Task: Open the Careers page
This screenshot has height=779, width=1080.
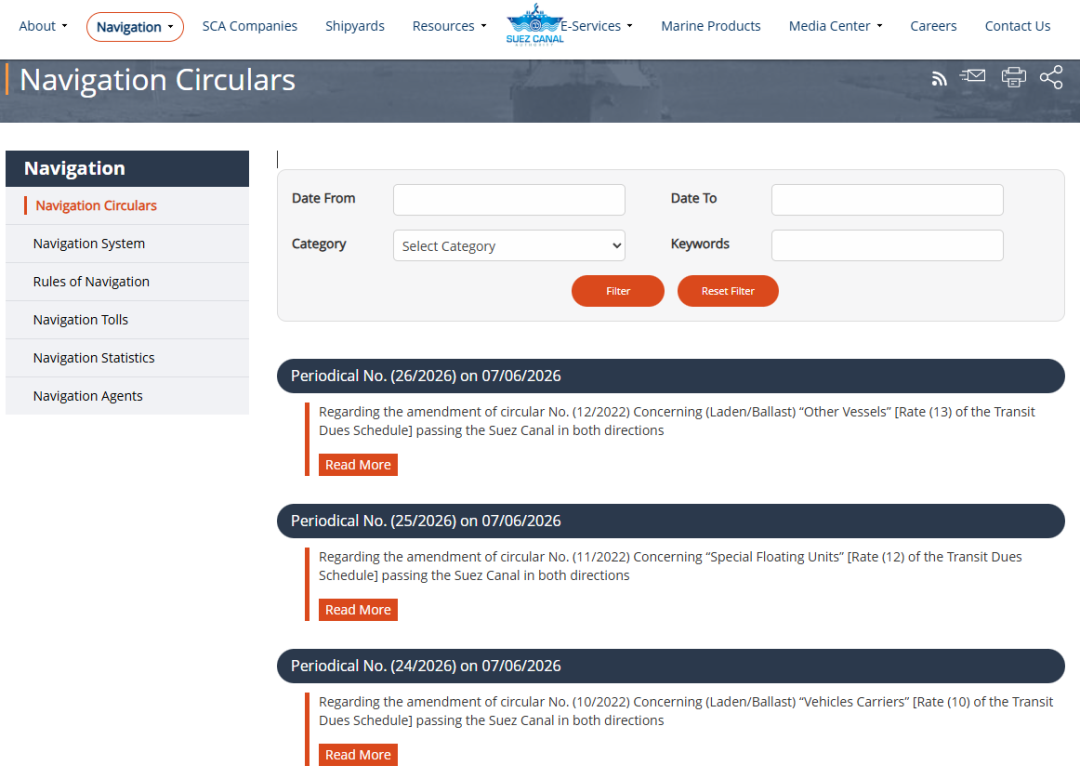Action: point(933,26)
